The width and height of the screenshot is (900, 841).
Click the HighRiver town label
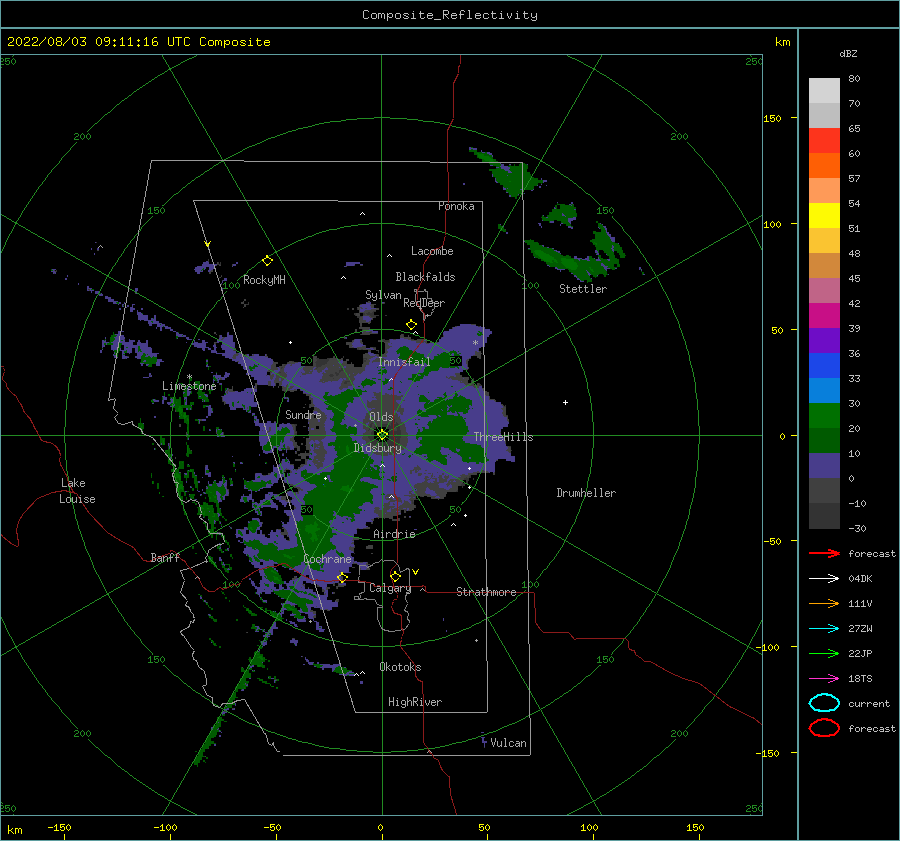(415, 702)
